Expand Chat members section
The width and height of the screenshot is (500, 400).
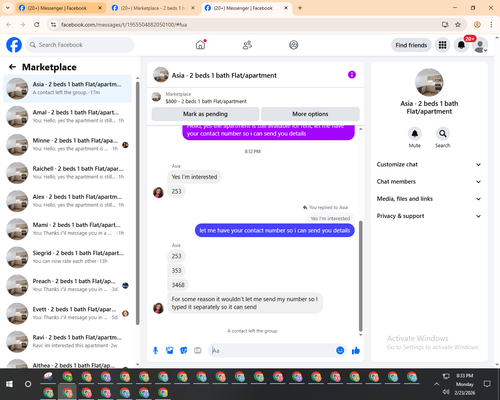(429, 182)
